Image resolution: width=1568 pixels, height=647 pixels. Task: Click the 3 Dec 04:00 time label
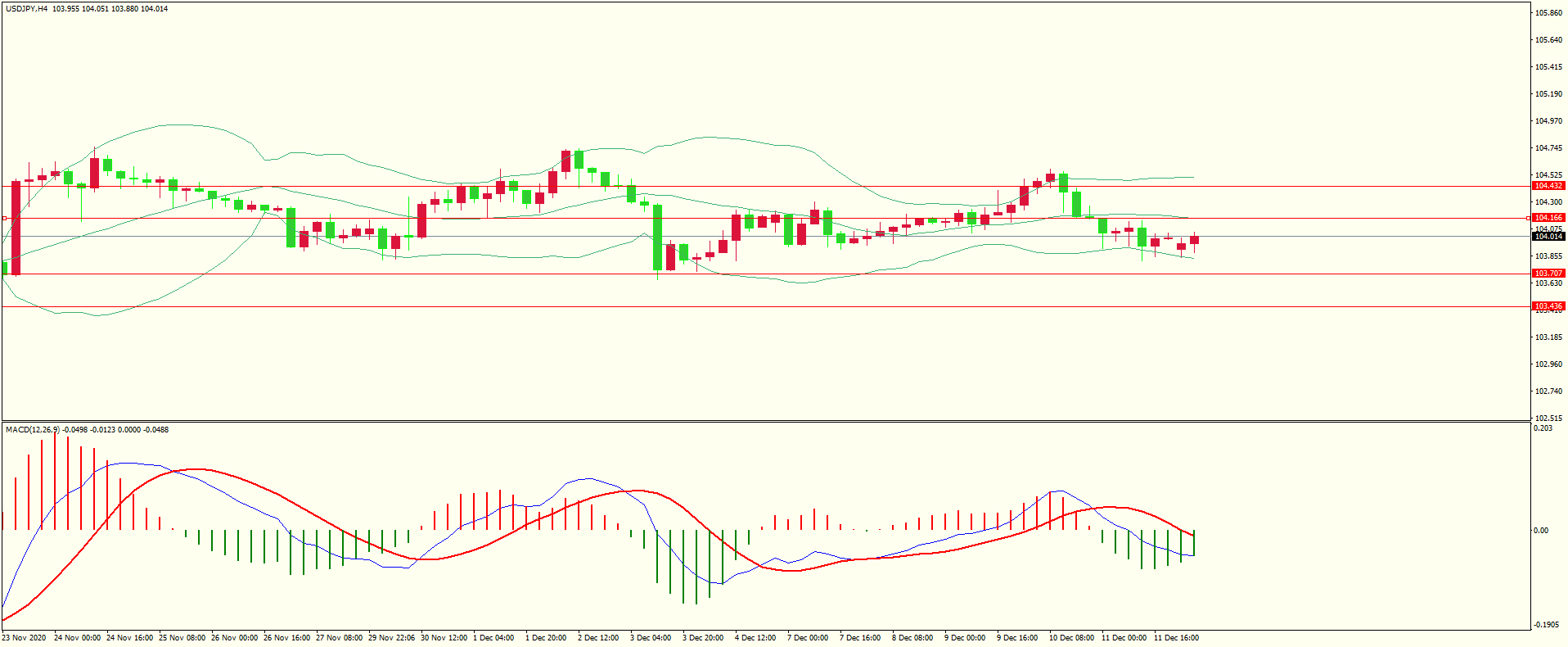click(x=651, y=638)
